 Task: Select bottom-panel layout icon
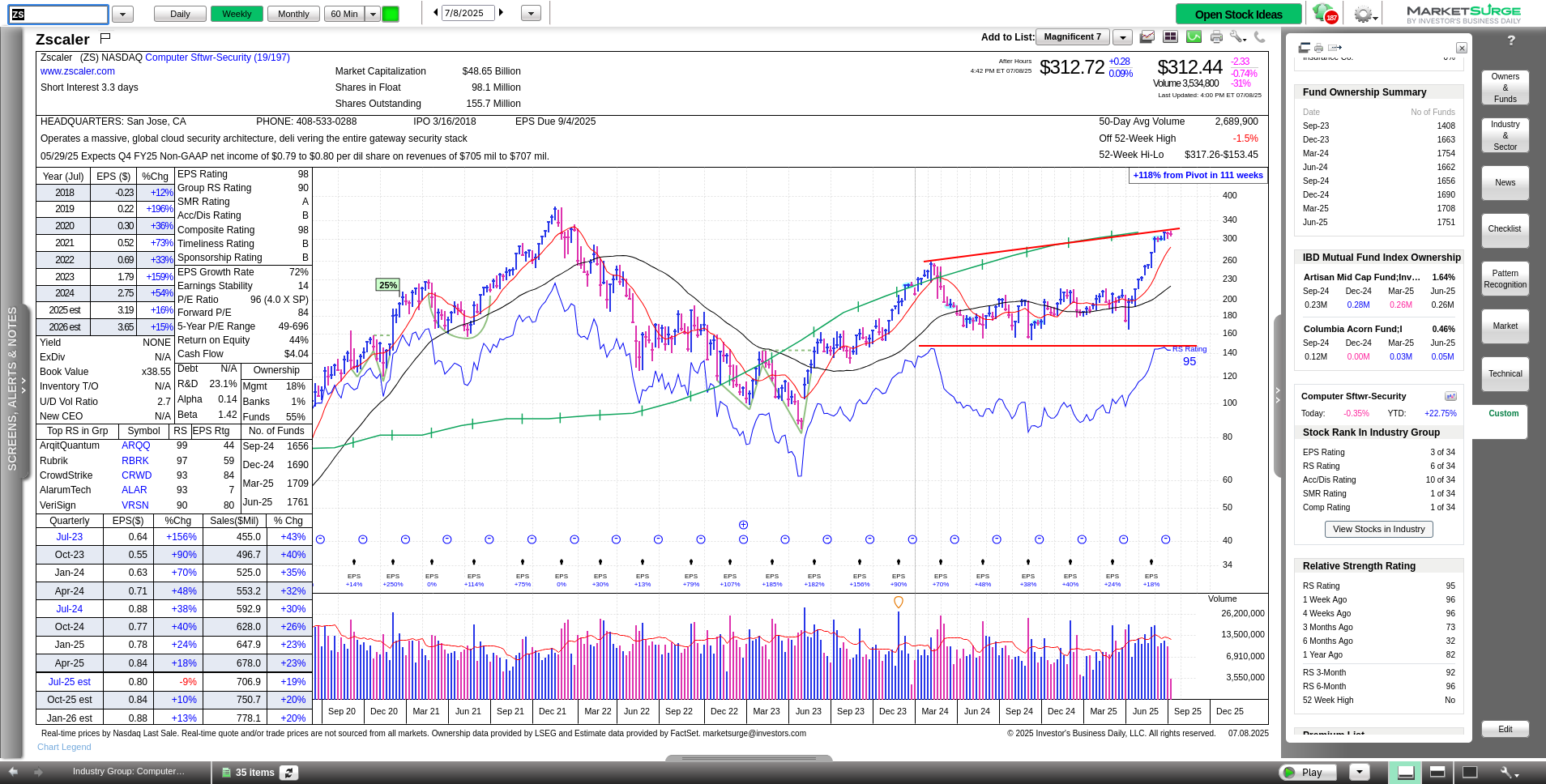click(1406, 773)
